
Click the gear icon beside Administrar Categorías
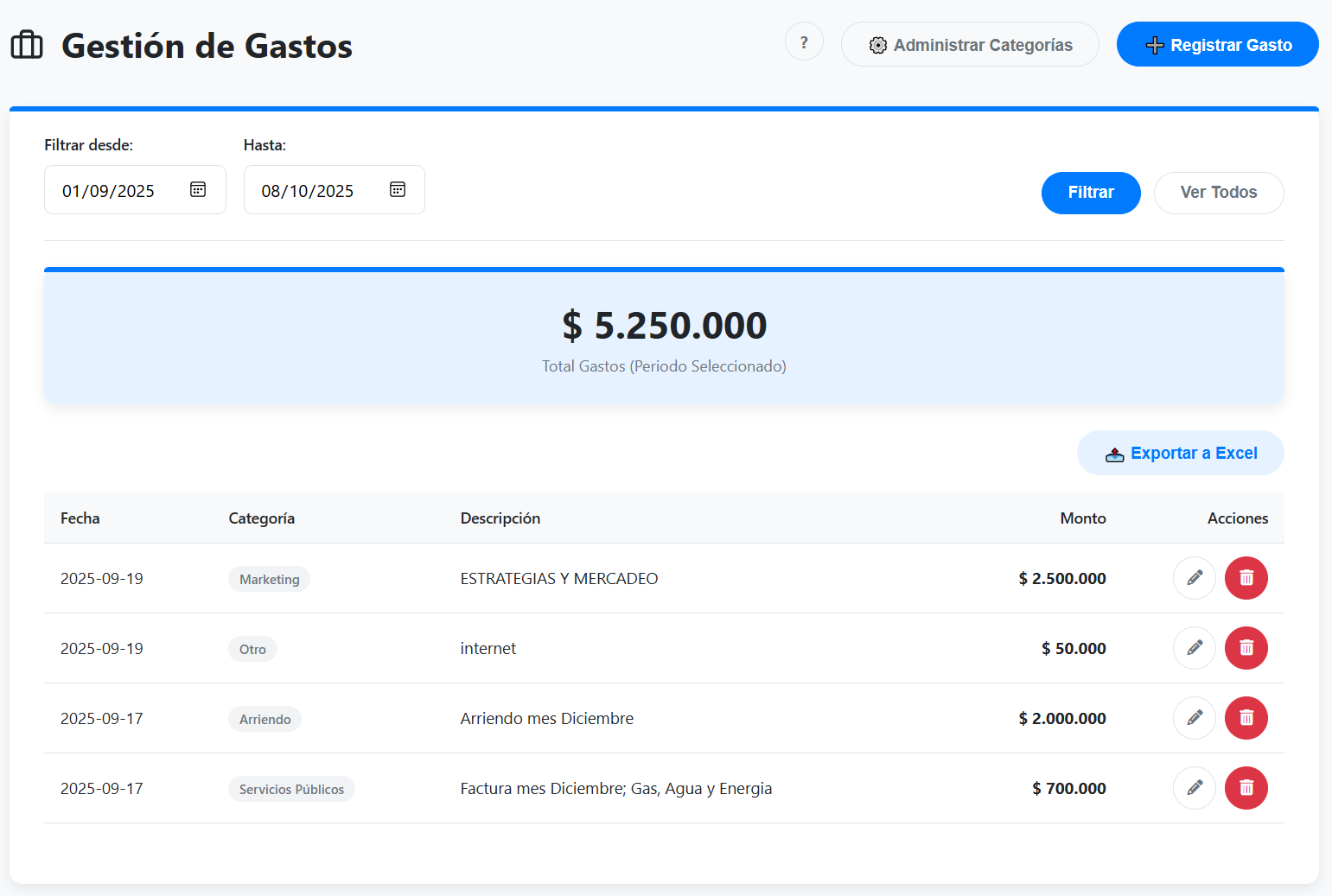point(878,44)
